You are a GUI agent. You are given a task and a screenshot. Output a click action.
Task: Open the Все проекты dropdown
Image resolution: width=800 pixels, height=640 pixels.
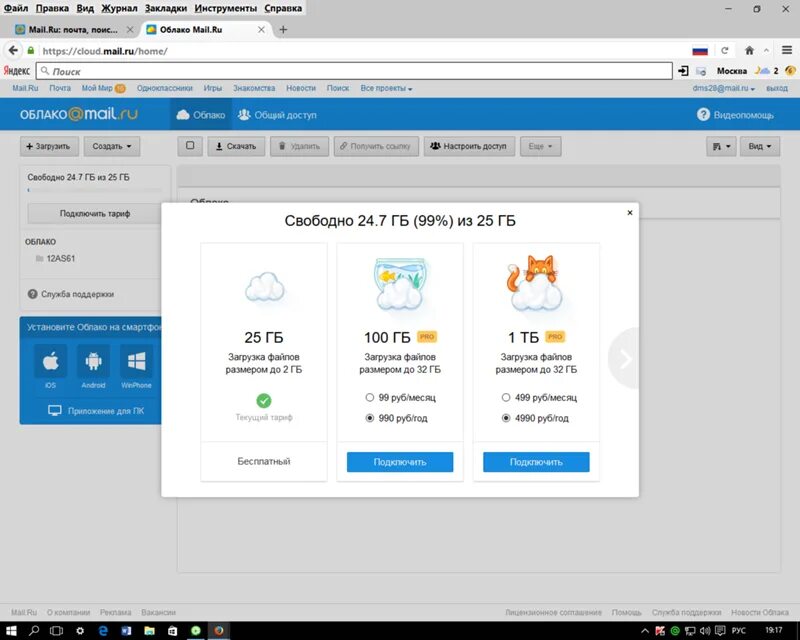[x=386, y=88]
